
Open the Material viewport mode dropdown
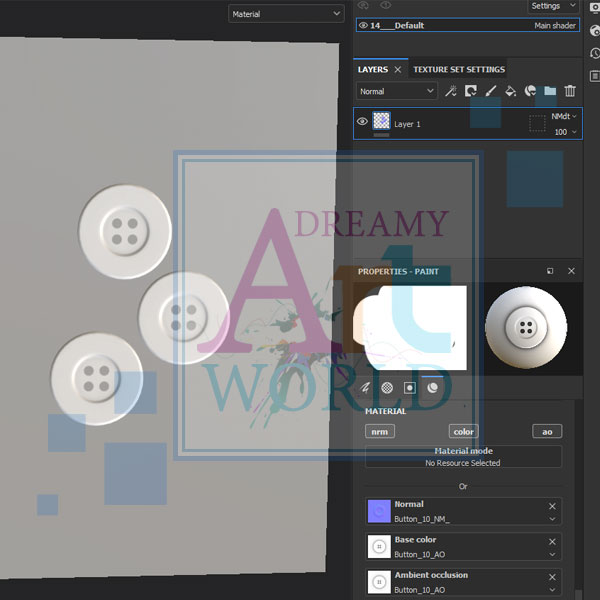point(286,14)
